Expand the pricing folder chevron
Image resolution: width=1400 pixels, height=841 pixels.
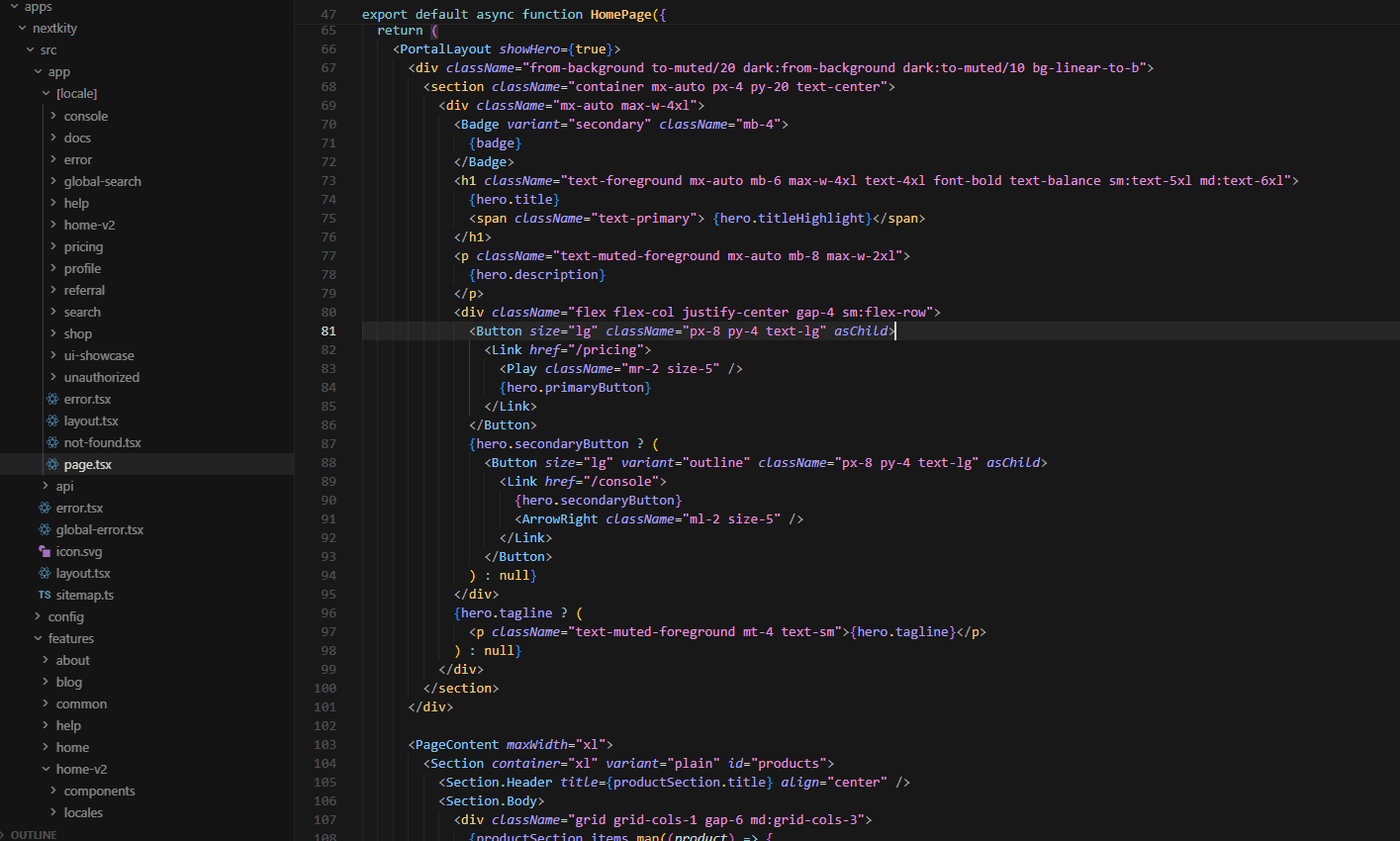coord(53,246)
